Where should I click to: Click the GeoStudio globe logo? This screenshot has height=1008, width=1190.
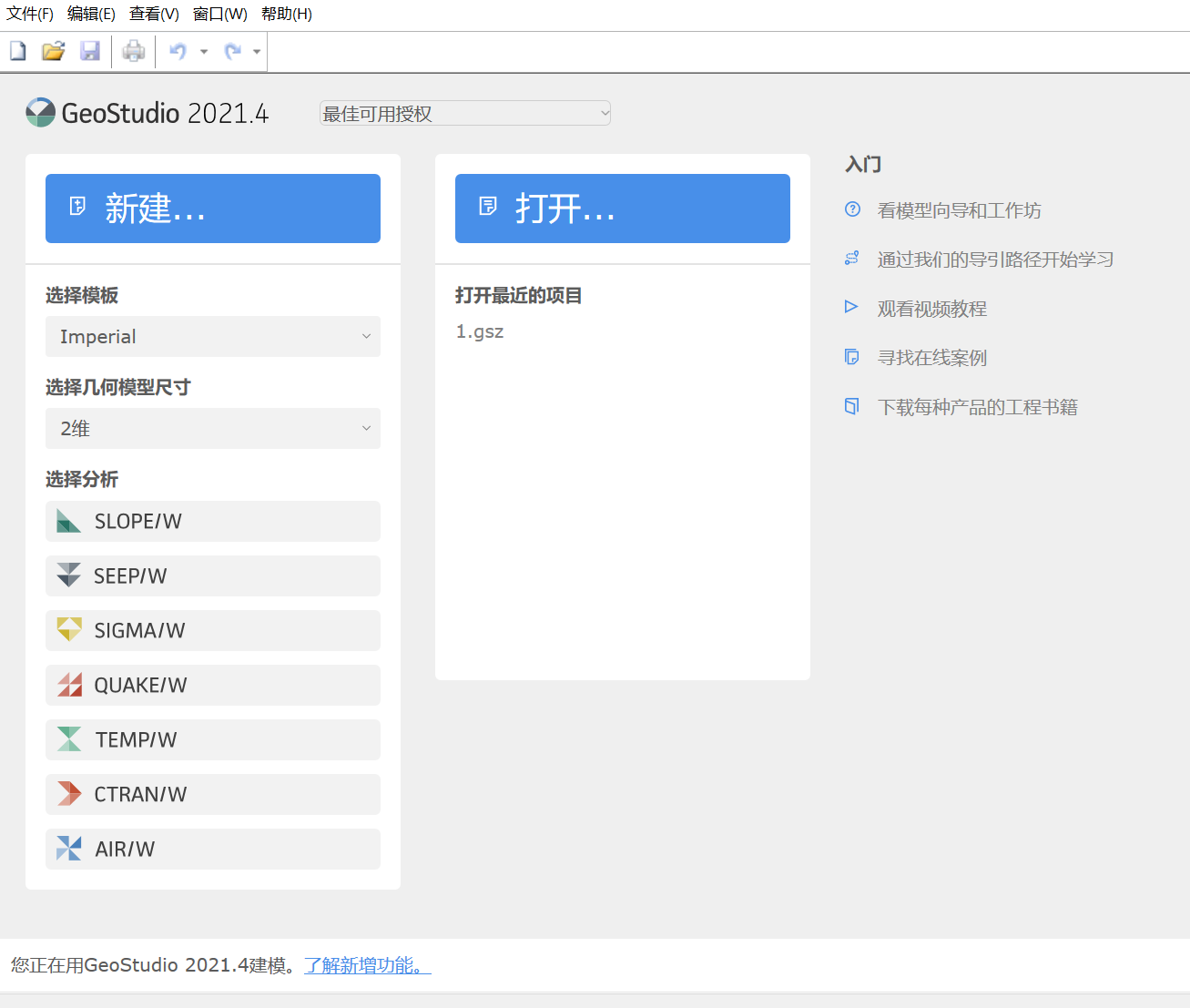[40, 113]
